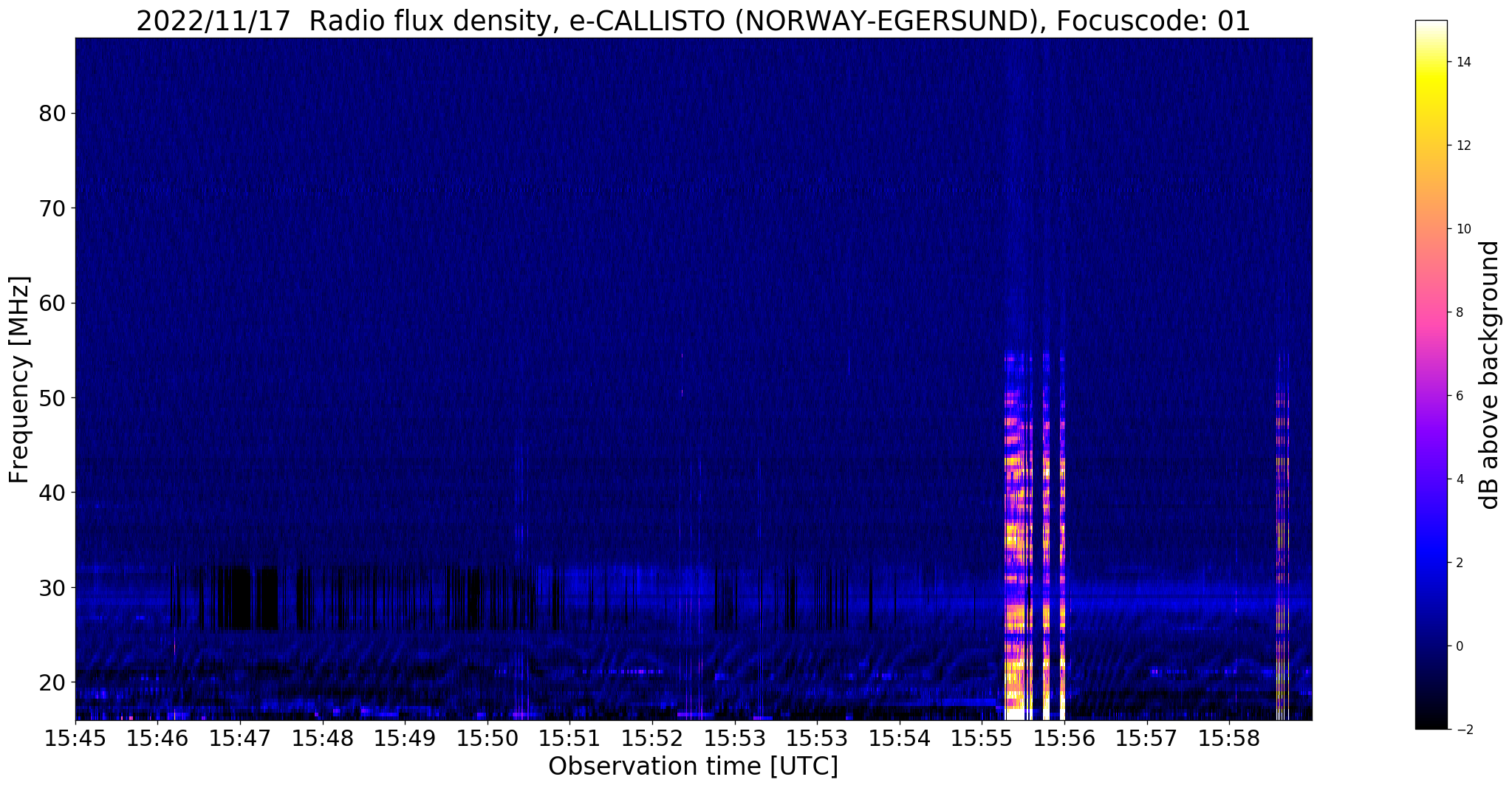Select the 60 MHz frequency tick label

tap(52, 303)
